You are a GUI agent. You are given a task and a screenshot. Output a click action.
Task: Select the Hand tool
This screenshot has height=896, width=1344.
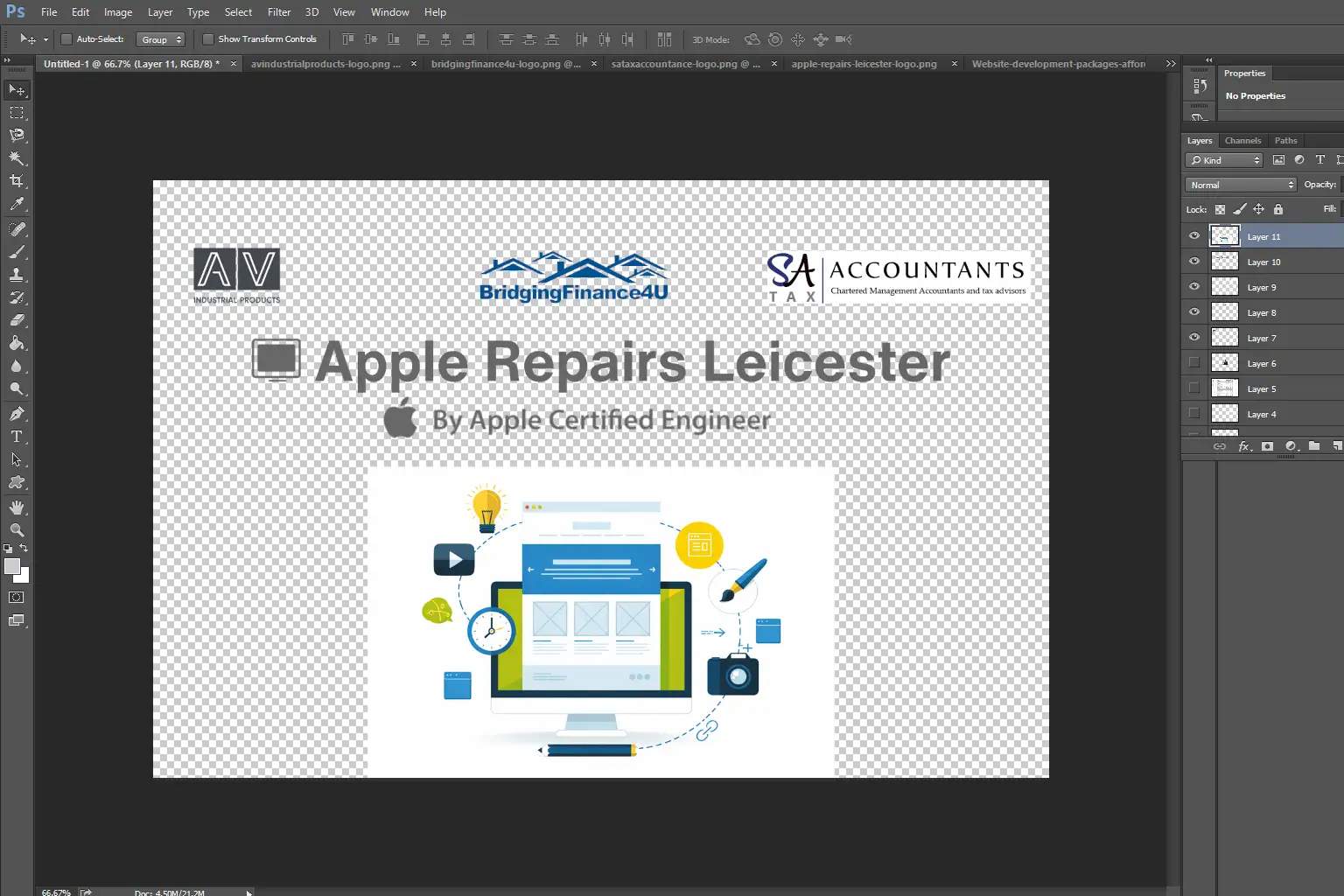[17, 507]
